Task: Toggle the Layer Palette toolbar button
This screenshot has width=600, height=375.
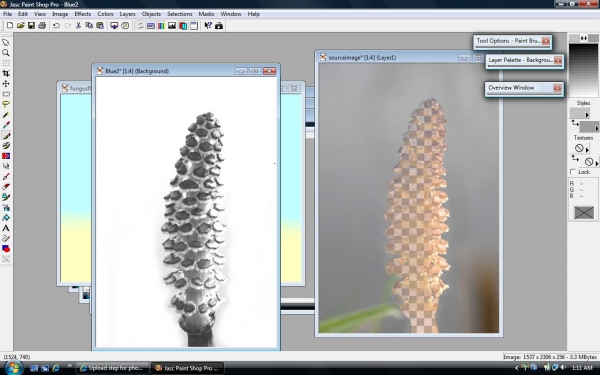Action: (x=183, y=26)
